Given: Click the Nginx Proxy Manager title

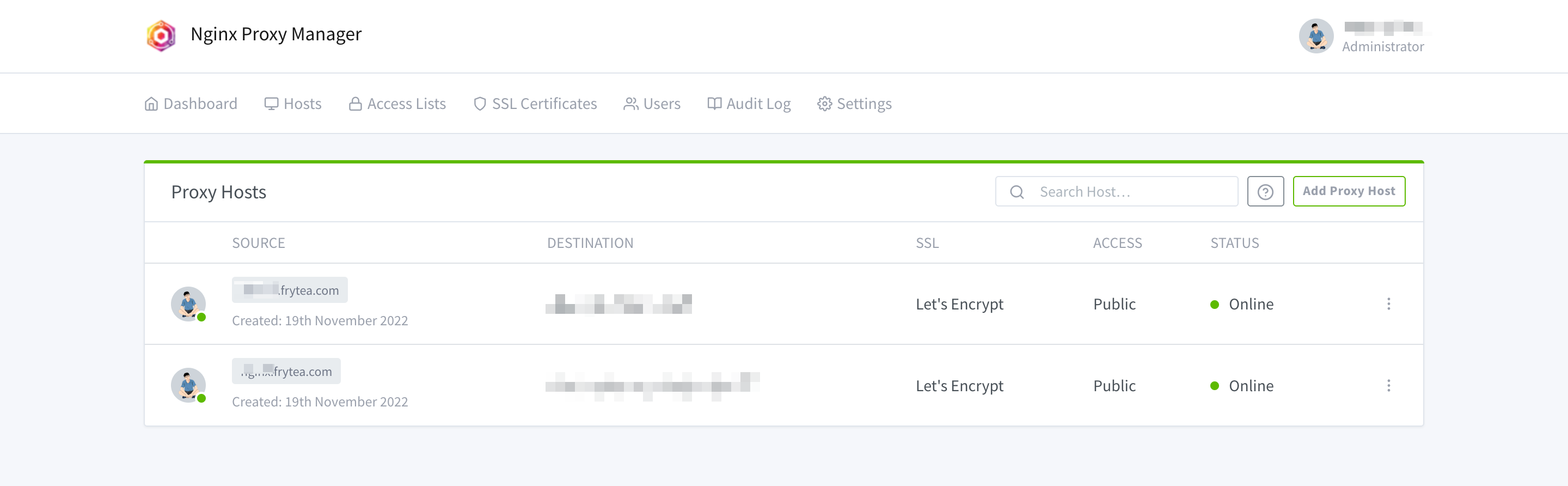Looking at the screenshot, I should 275,34.
